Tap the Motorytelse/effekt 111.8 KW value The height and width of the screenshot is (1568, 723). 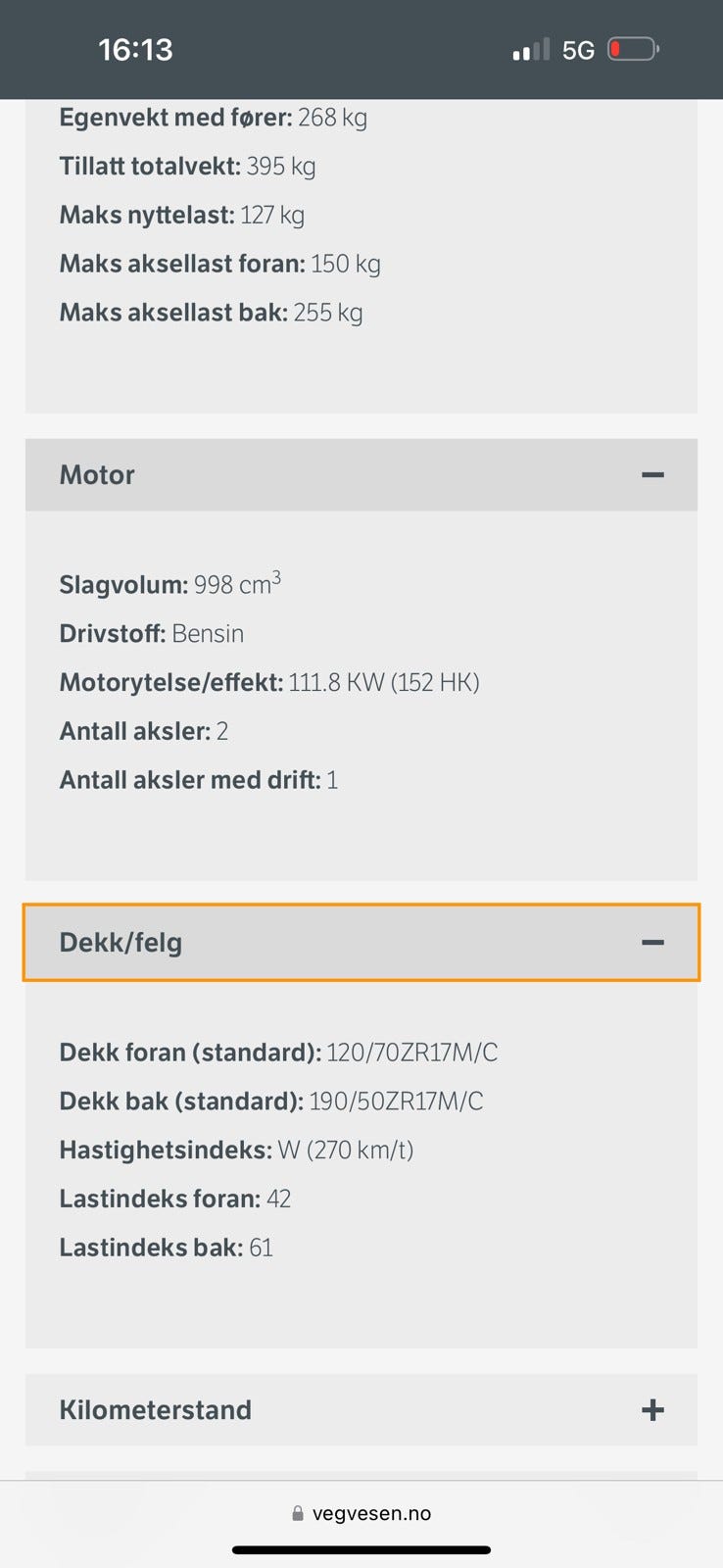click(x=383, y=682)
